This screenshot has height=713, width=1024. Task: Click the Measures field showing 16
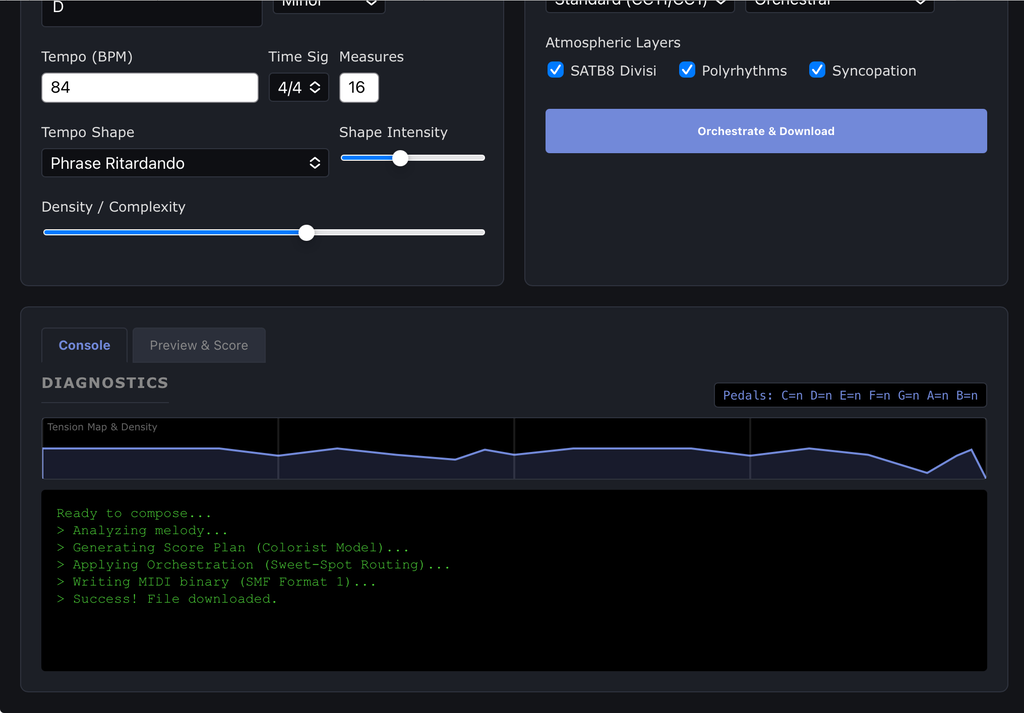(x=359, y=87)
